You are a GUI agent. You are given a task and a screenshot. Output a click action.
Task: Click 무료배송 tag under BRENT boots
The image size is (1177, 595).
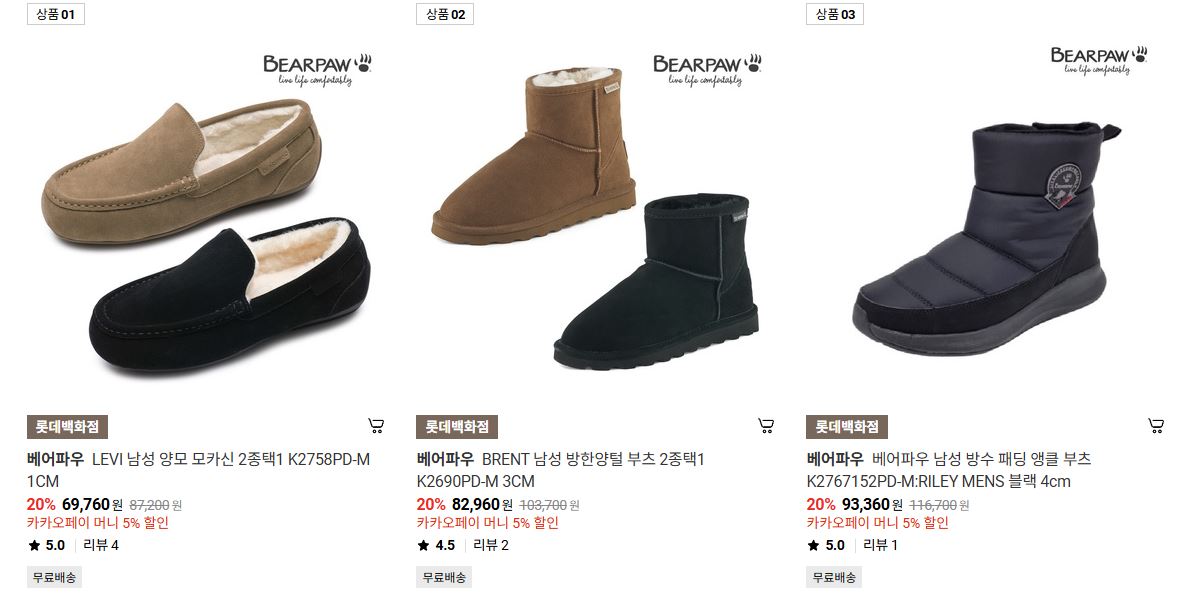pyautogui.click(x=444, y=578)
